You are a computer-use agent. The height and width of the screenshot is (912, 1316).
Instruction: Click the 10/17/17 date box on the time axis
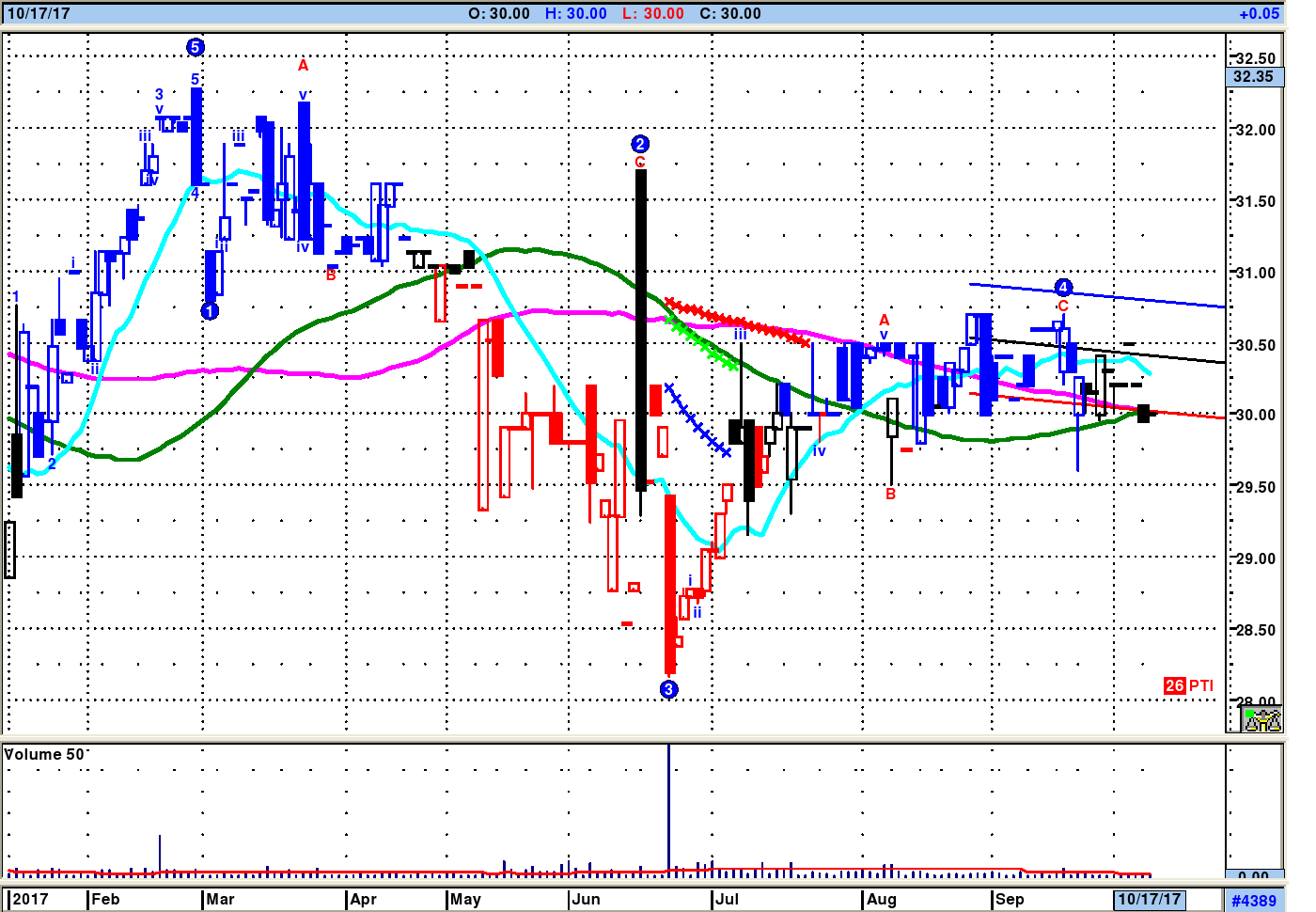1149,899
